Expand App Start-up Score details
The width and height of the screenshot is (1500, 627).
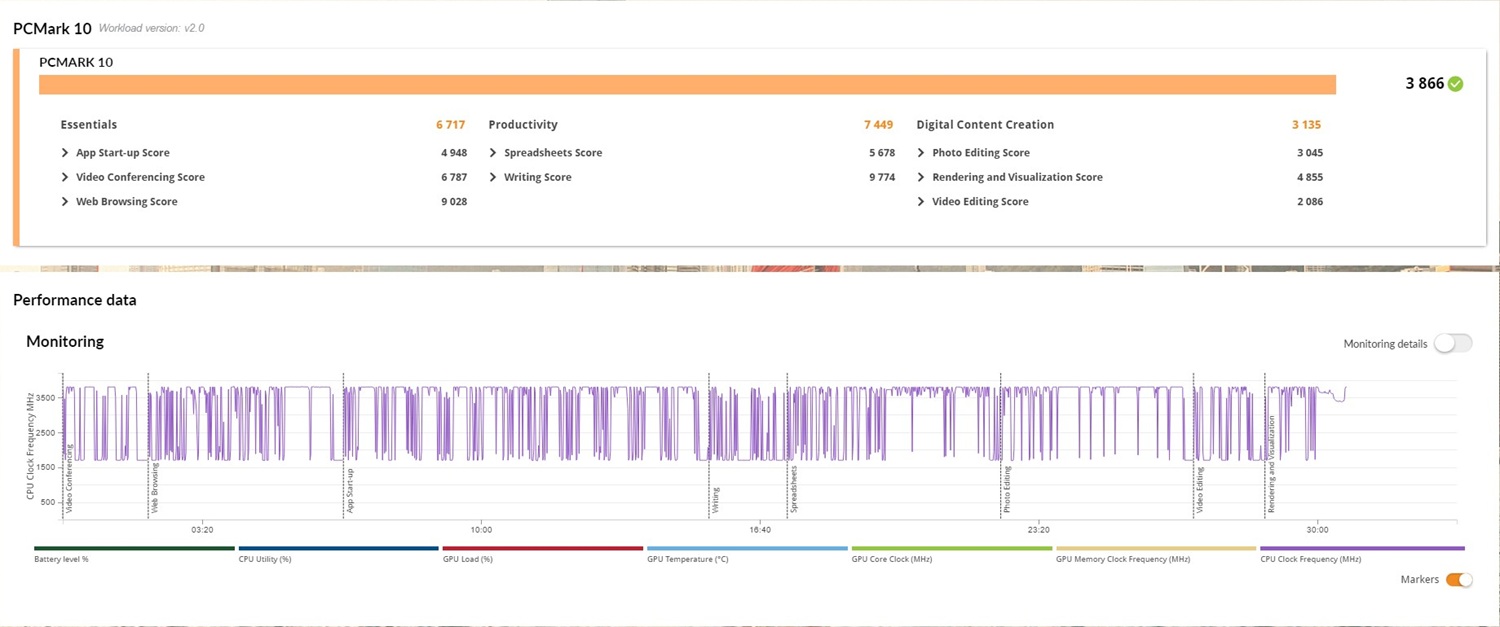tap(66, 153)
